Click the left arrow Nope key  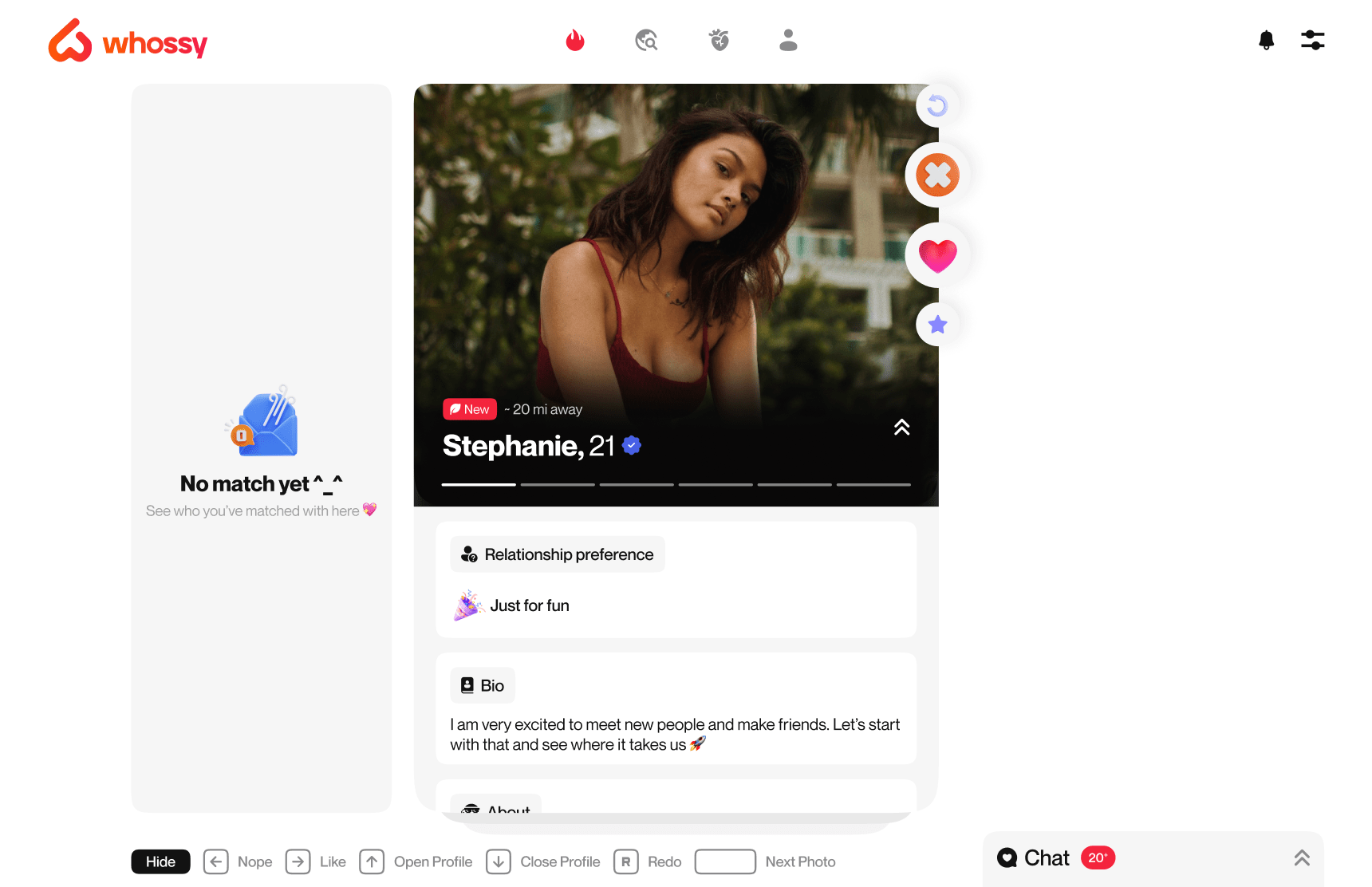coord(215,861)
